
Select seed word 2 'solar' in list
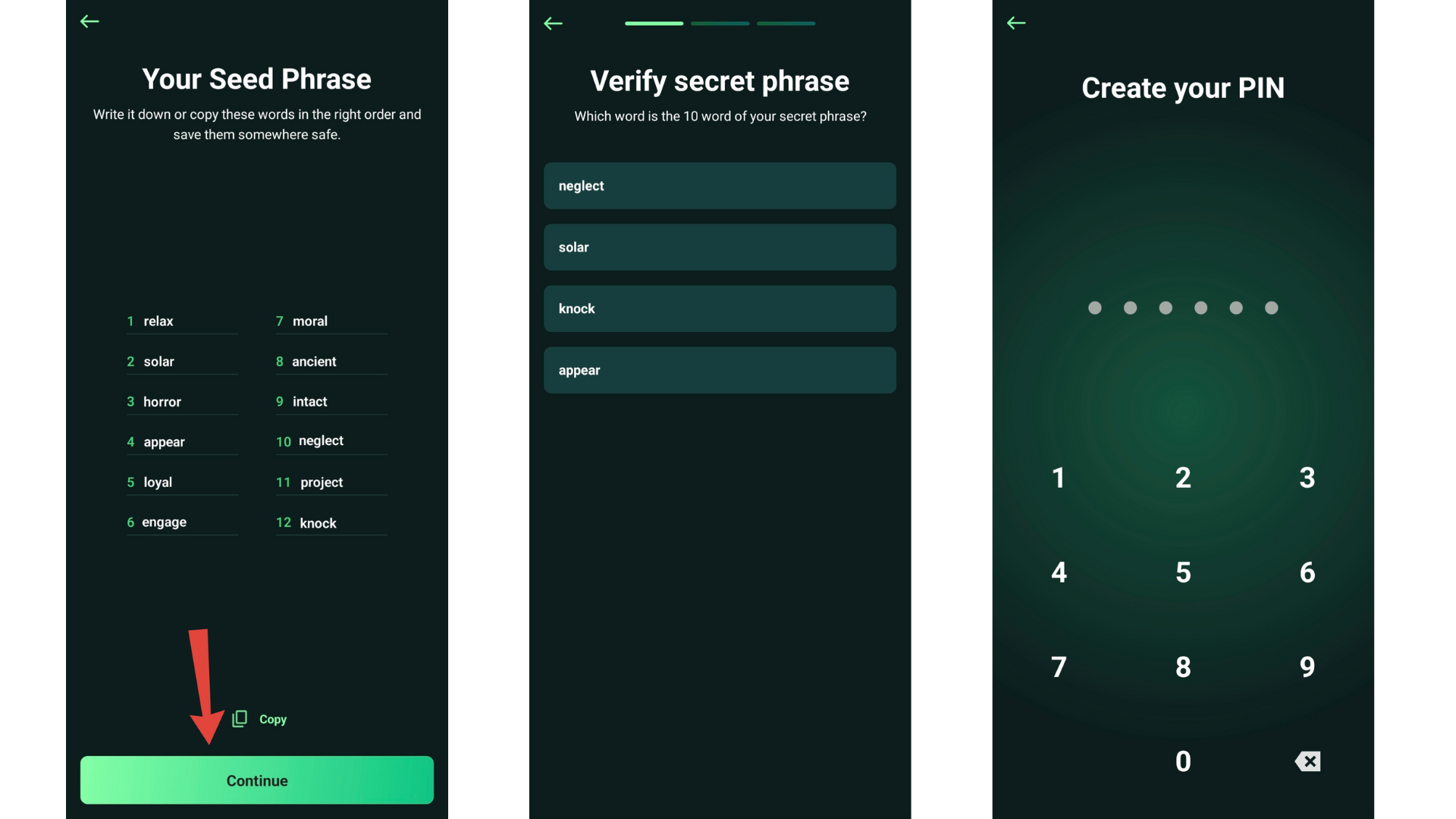click(182, 362)
